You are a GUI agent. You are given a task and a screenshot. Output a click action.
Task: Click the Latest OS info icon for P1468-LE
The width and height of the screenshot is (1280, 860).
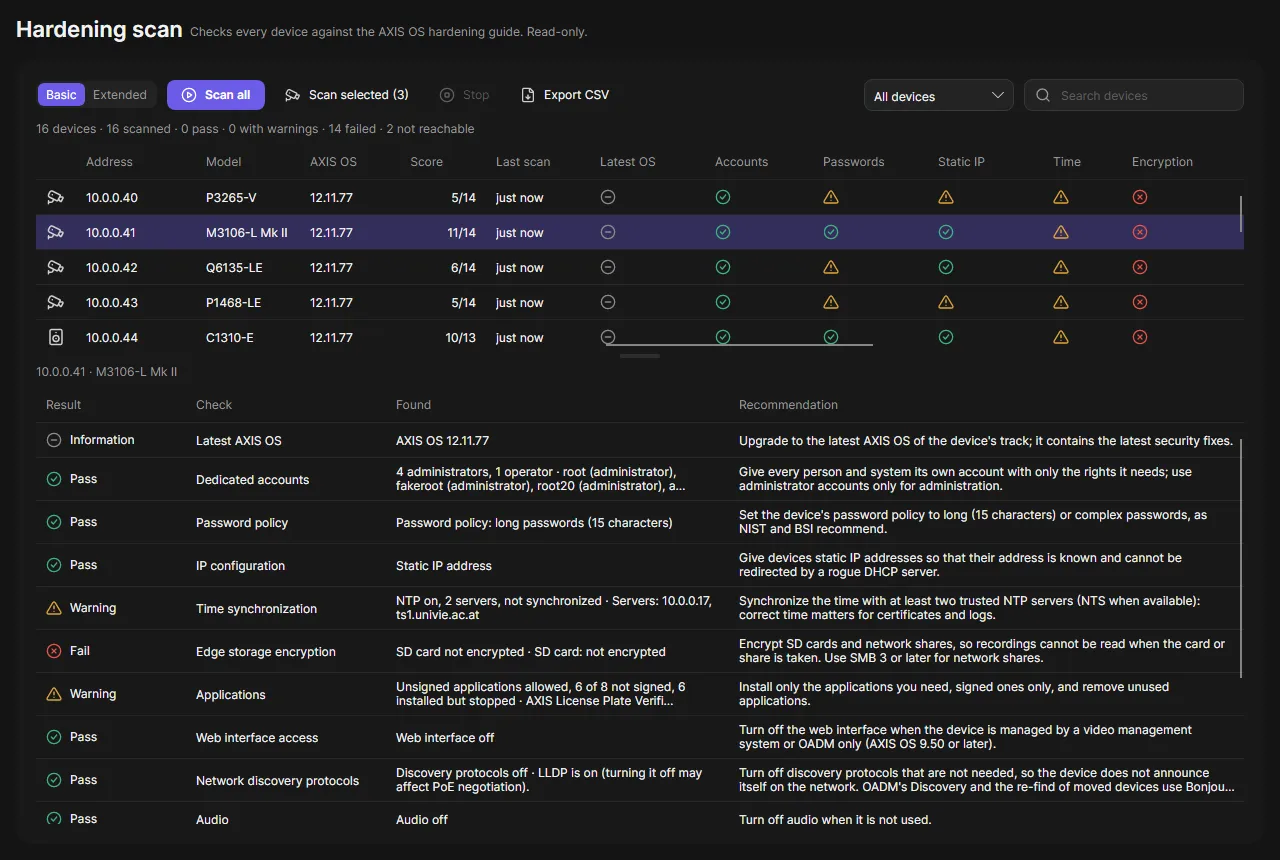pos(607,303)
